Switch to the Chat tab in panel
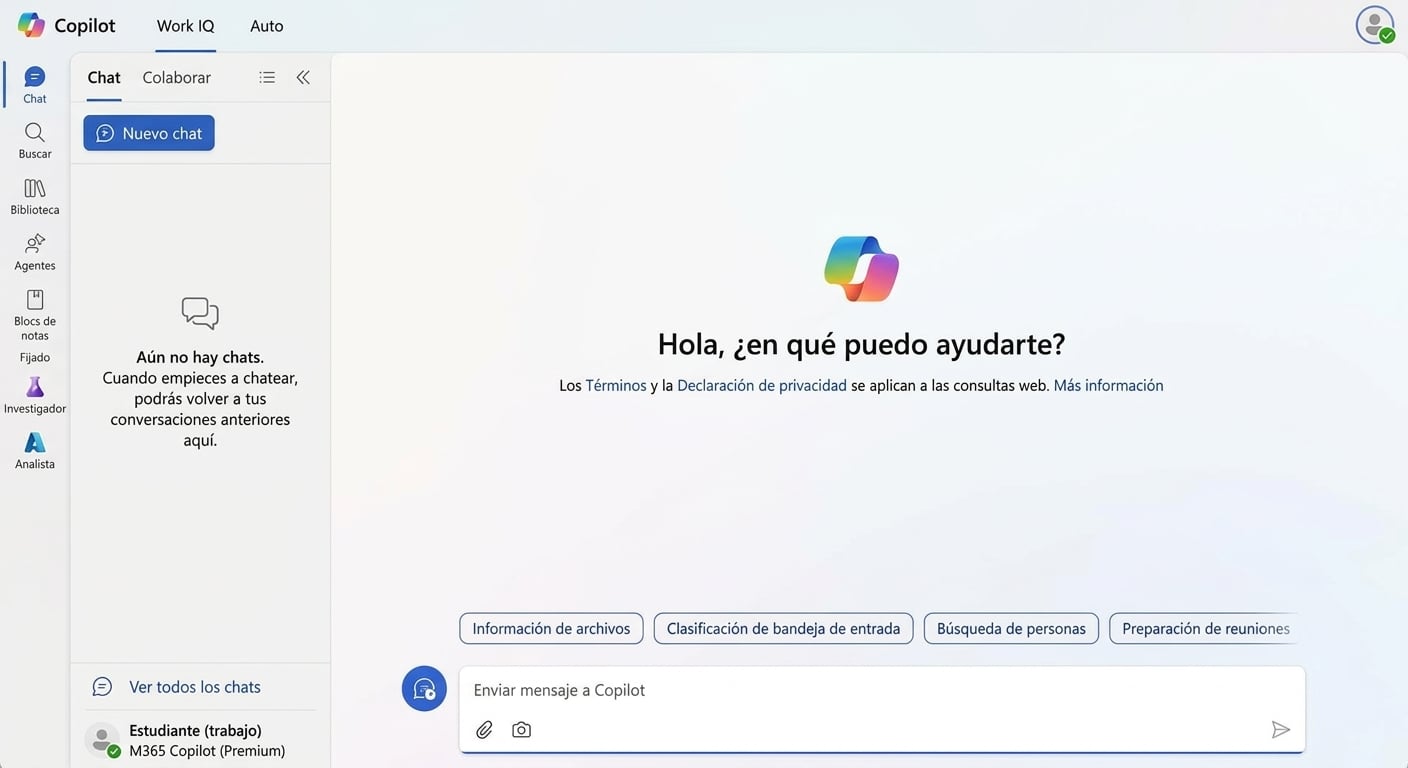This screenshot has width=1408, height=768. (x=104, y=78)
